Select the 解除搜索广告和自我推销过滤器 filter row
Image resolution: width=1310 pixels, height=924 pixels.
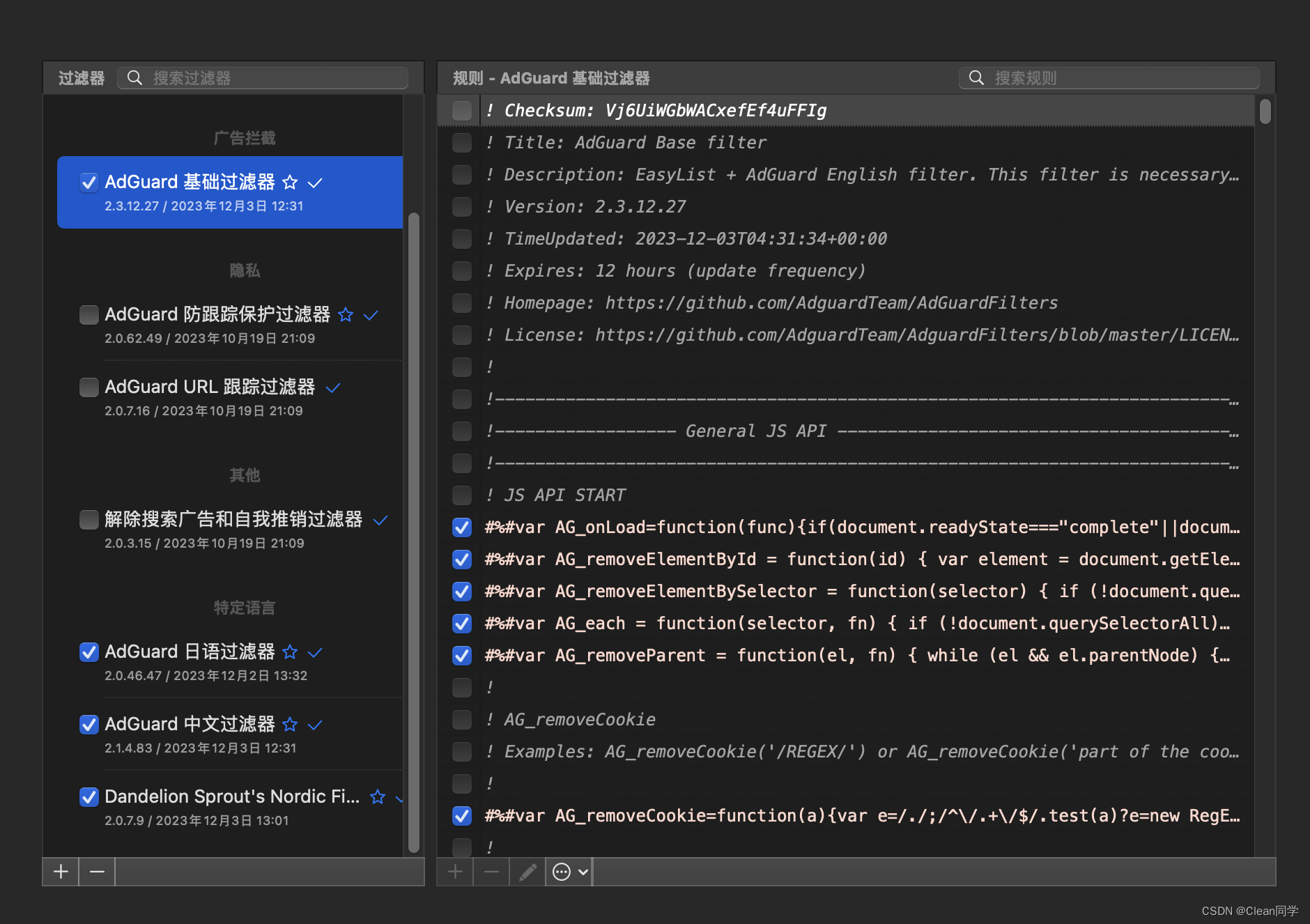click(x=230, y=530)
